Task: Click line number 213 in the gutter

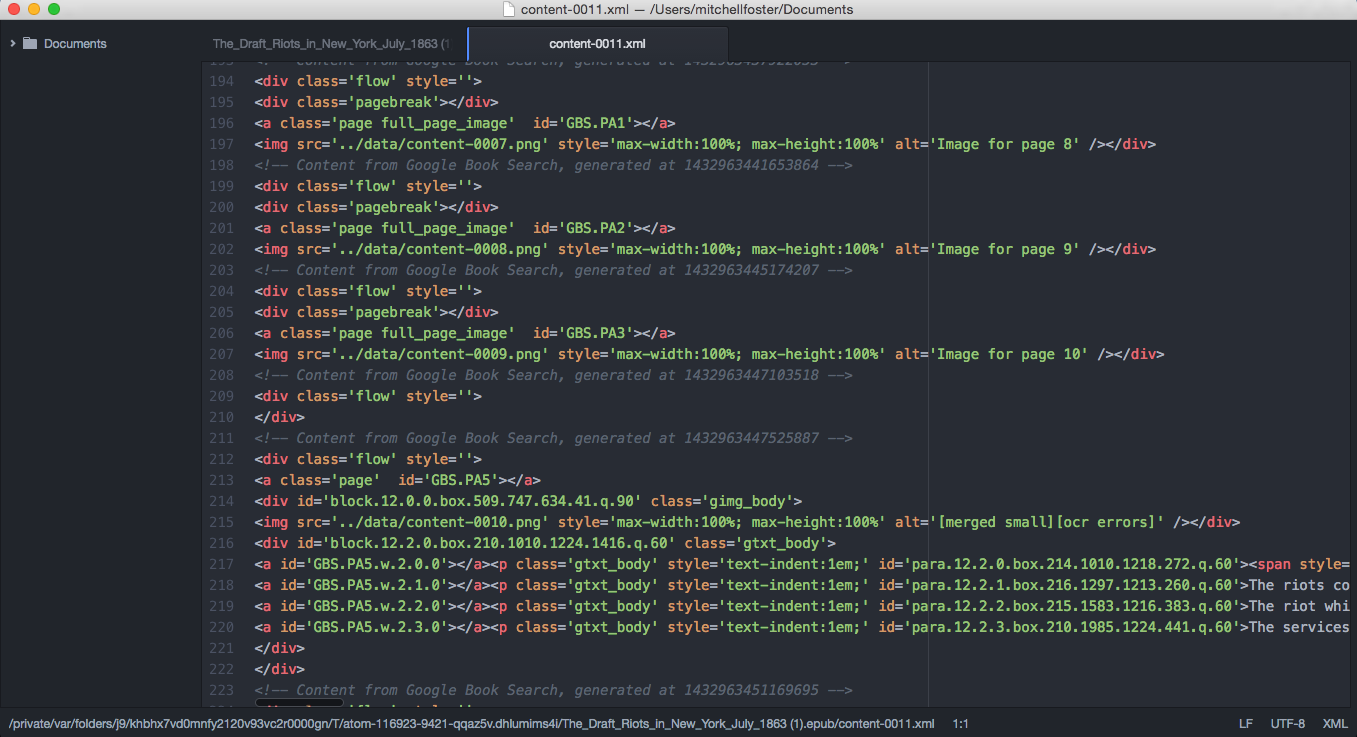Action: point(222,480)
